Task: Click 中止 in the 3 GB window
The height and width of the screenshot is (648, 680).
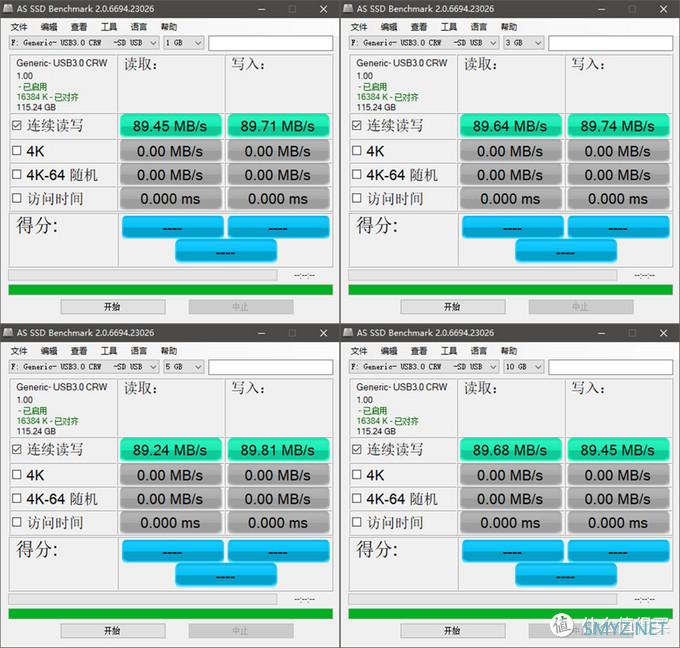Action: [x=581, y=307]
